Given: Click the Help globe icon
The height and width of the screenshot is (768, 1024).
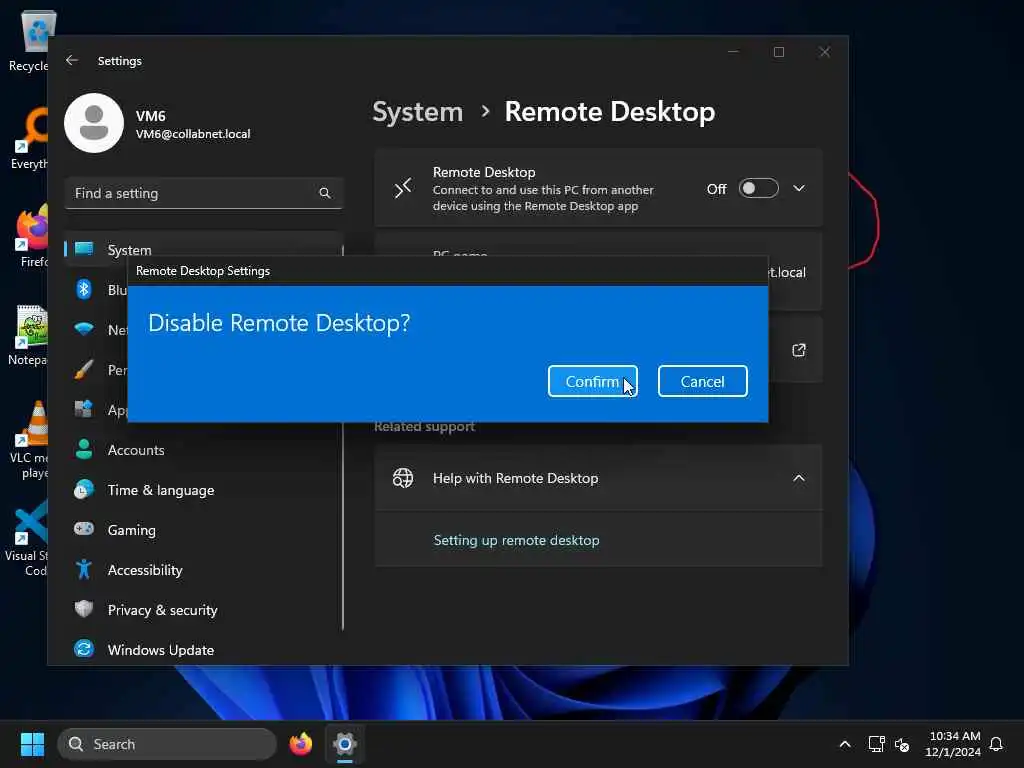Looking at the screenshot, I should pyautogui.click(x=403, y=478).
